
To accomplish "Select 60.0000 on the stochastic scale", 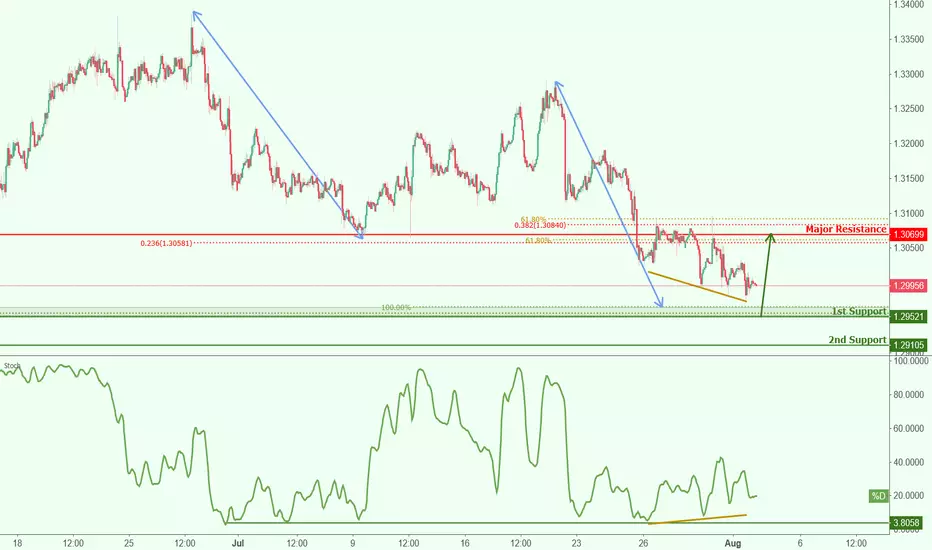I will point(910,428).
